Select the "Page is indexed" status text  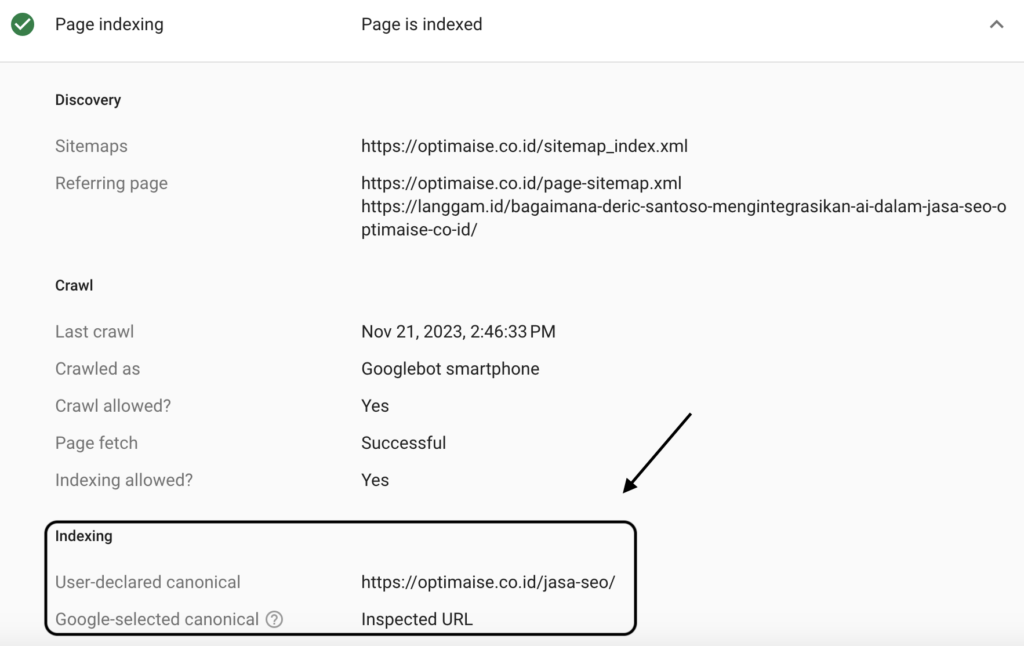click(421, 24)
